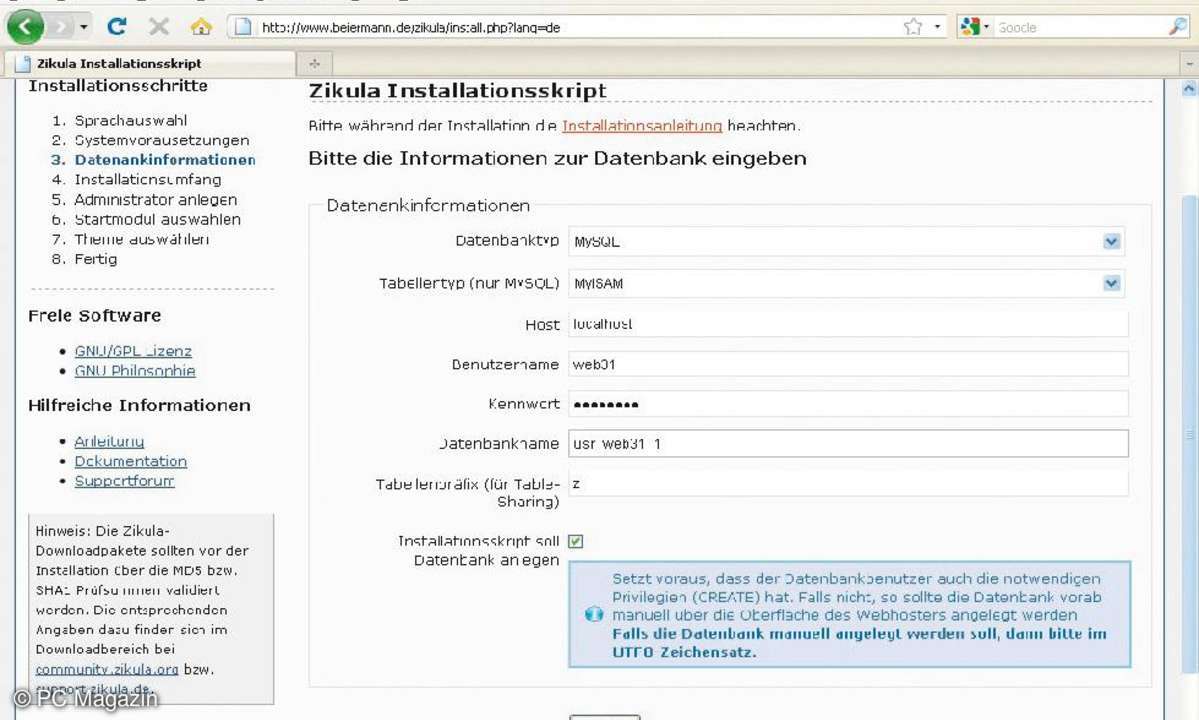
Task: Click the 'Freie Software' sidebar heading
Action: tap(94, 316)
